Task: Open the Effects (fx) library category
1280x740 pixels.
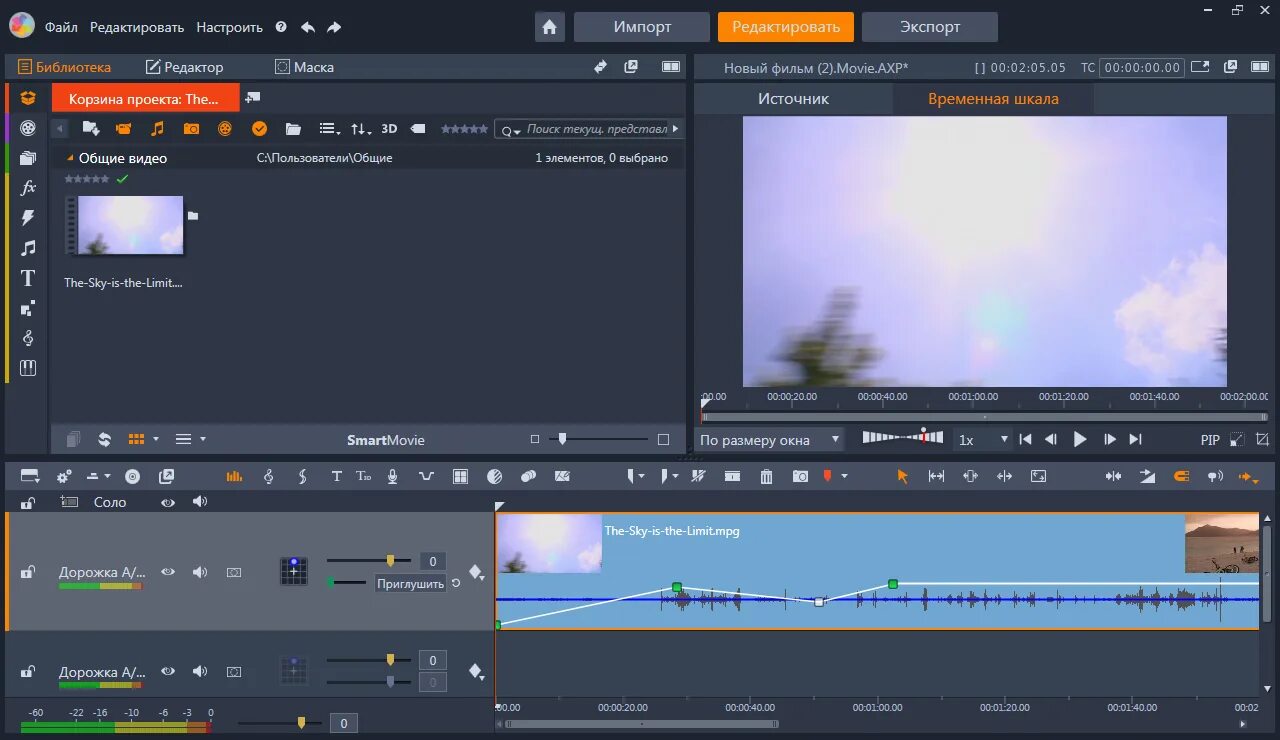Action: click(x=28, y=187)
